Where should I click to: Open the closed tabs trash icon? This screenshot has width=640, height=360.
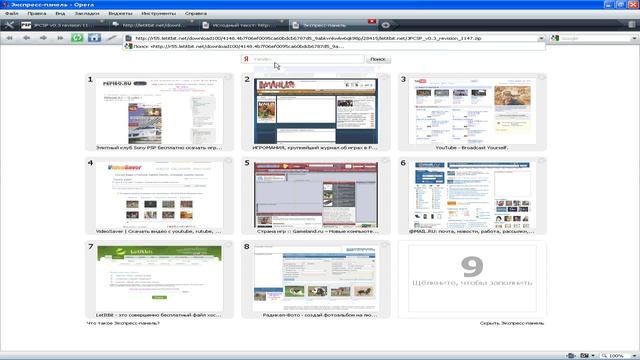(632, 25)
